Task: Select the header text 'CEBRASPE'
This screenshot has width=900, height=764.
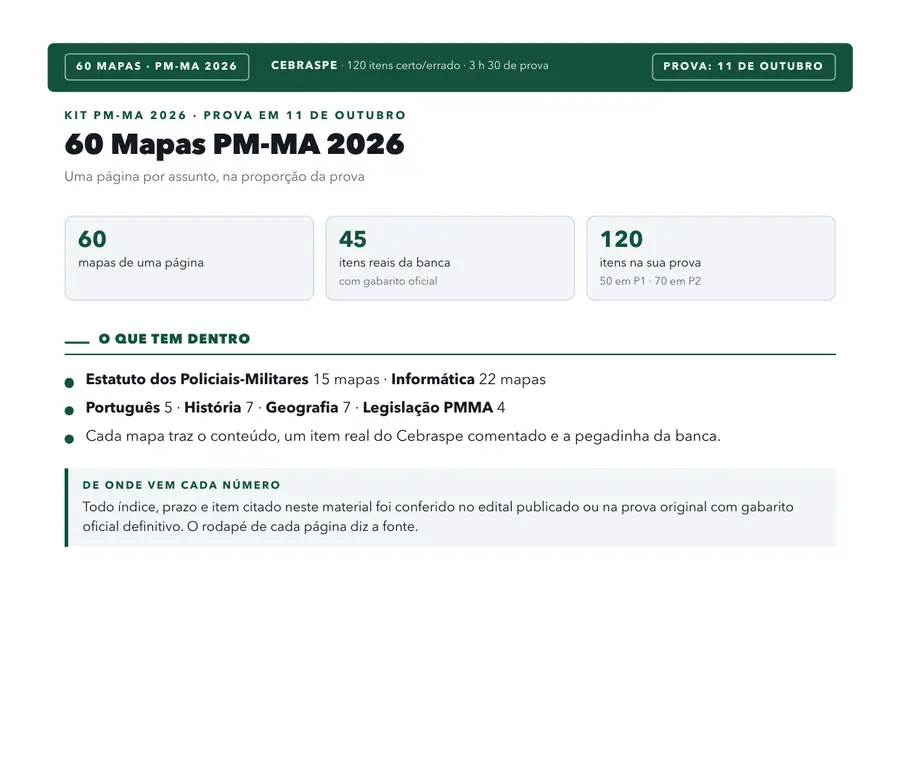Action: pos(304,65)
